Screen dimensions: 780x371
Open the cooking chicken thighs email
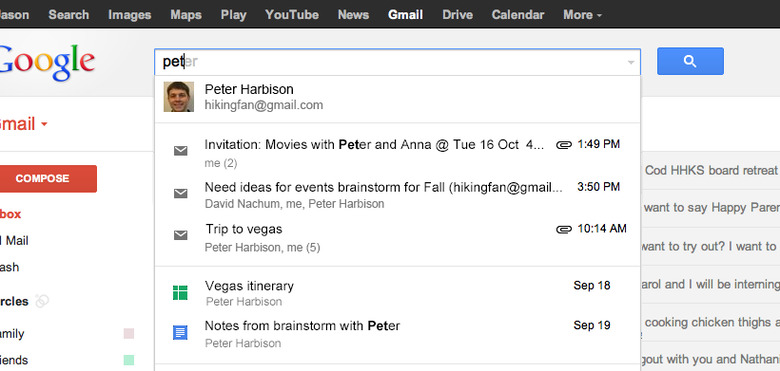coord(710,322)
